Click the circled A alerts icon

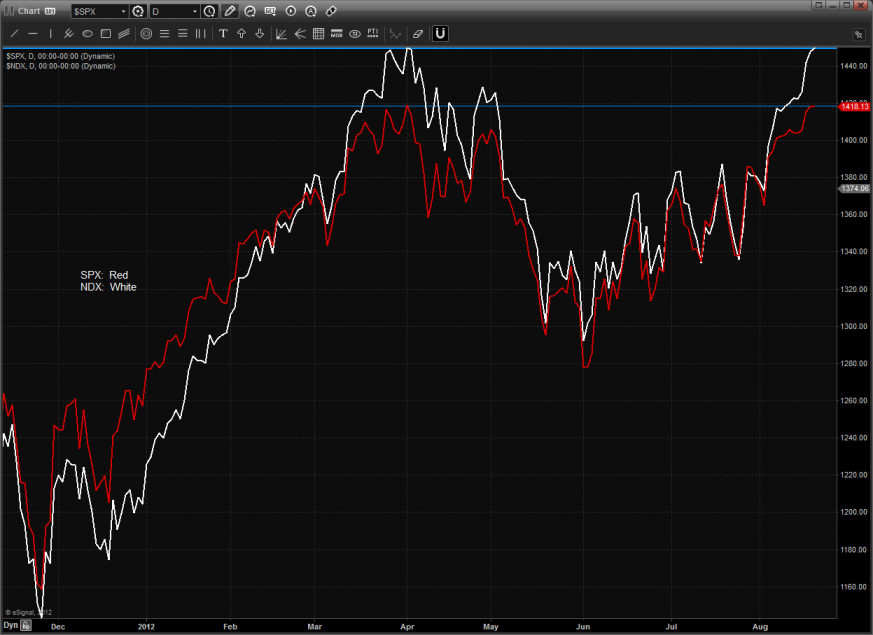pyautogui.click(x=311, y=11)
